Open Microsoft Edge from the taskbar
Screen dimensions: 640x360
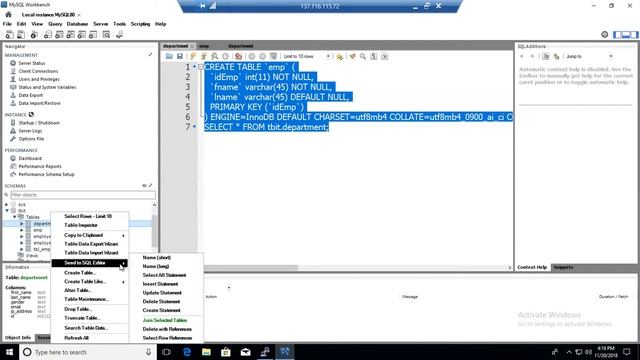pos(187,352)
